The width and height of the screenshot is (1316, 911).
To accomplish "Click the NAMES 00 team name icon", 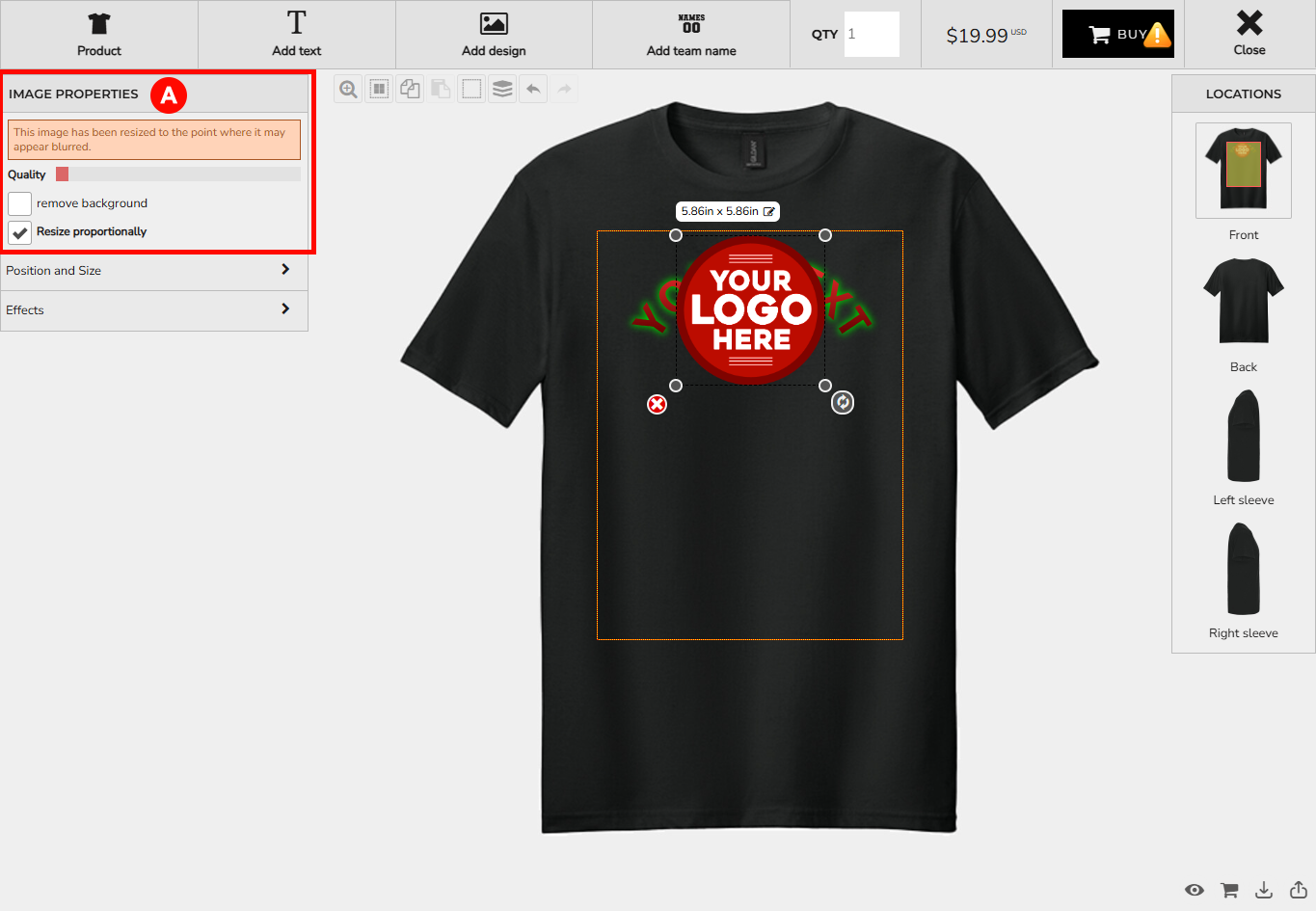I will pos(691,23).
